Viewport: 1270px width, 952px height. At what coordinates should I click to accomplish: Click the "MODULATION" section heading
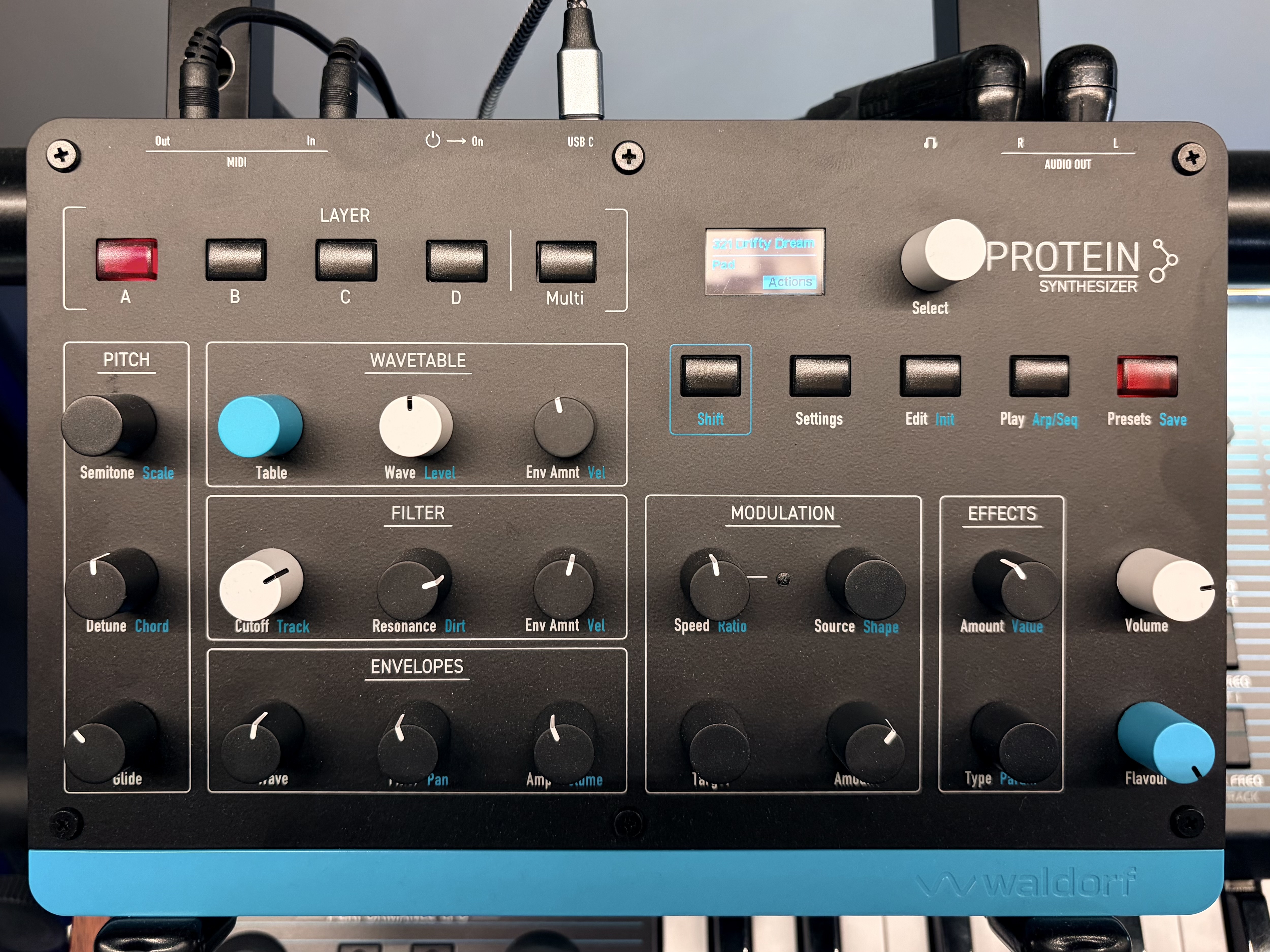[783, 513]
